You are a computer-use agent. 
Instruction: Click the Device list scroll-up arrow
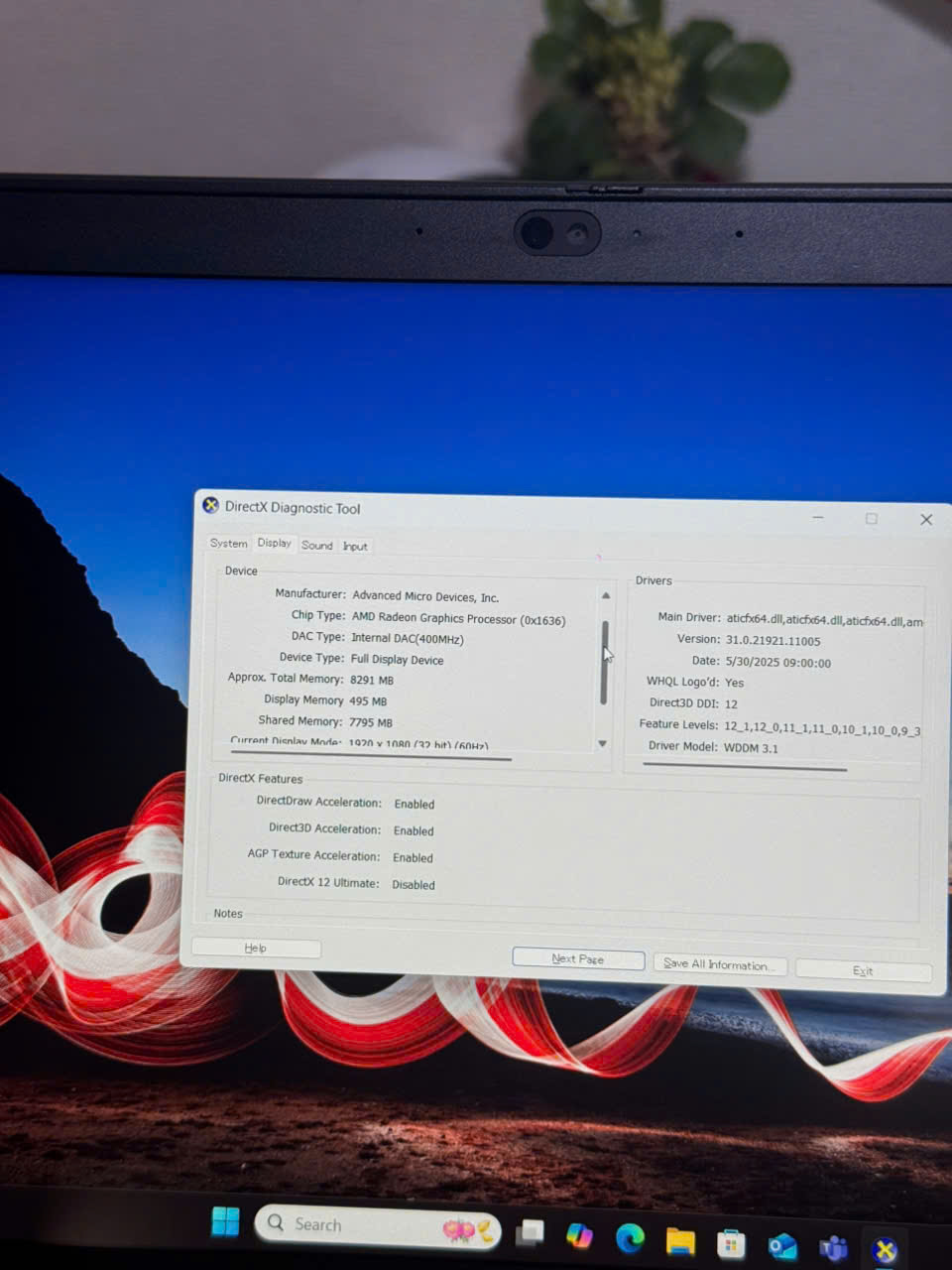pos(606,595)
